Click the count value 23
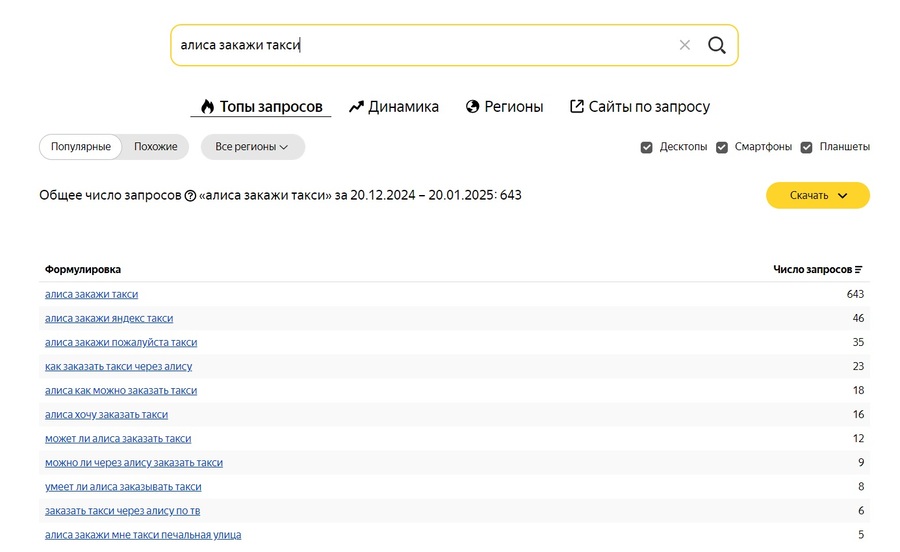900x552 pixels. tap(858, 367)
